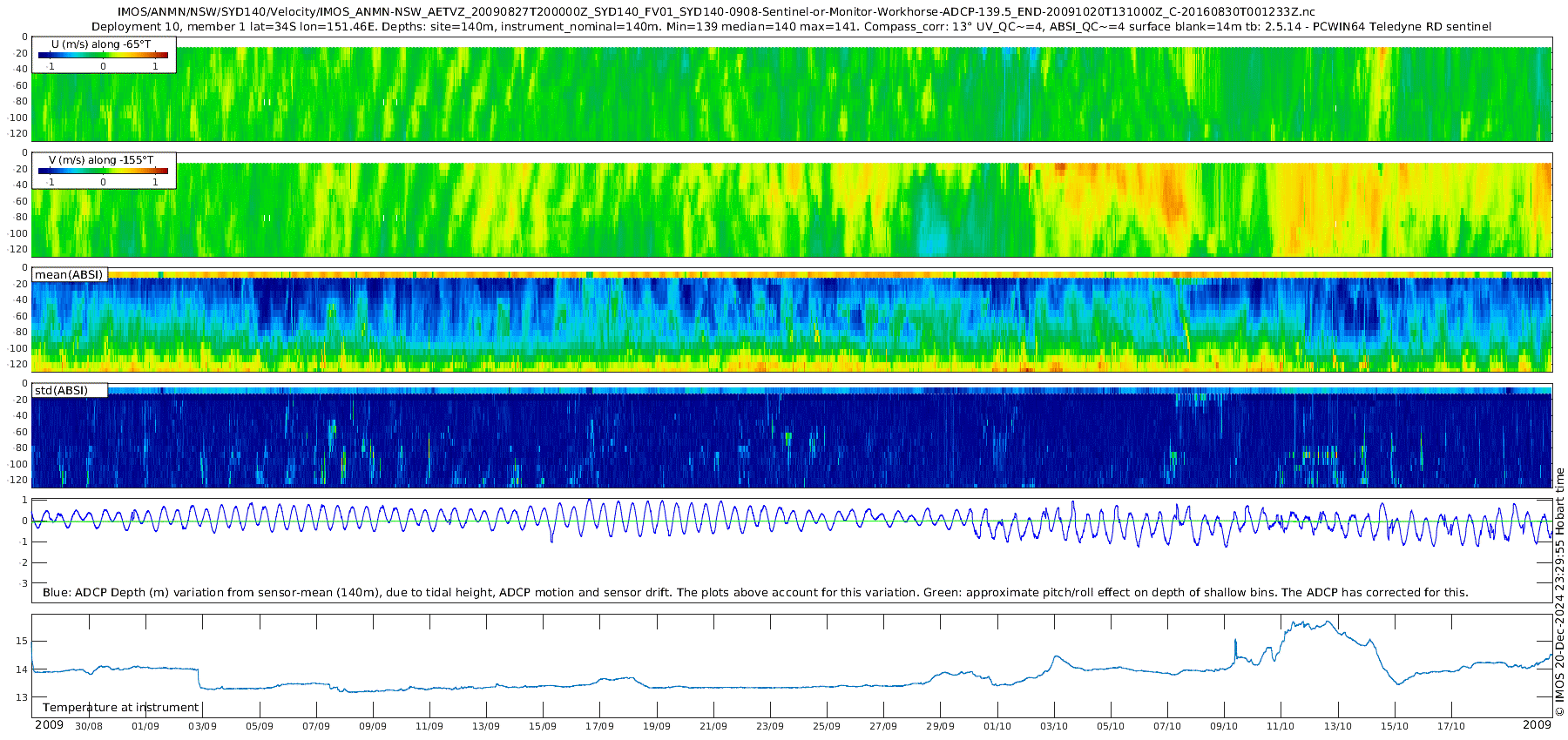This screenshot has height=740, width=1568.
Task: Click the IMOS copyright timestamp on right edge
Action: tap(1559, 592)
